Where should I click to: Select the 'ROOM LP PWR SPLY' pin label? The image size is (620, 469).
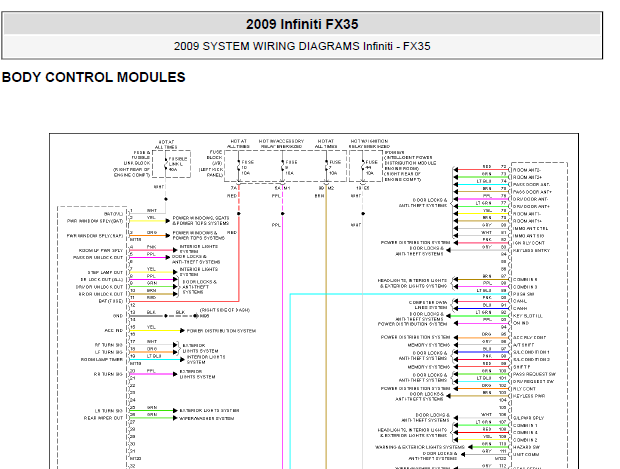pyautogui.click(x=101, y=250)
